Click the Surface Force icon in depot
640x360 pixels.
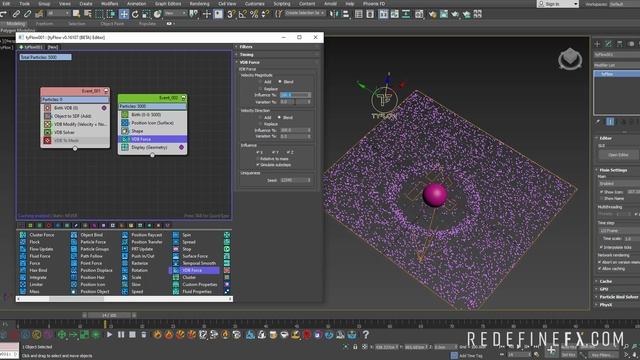[x=176, y=256]
